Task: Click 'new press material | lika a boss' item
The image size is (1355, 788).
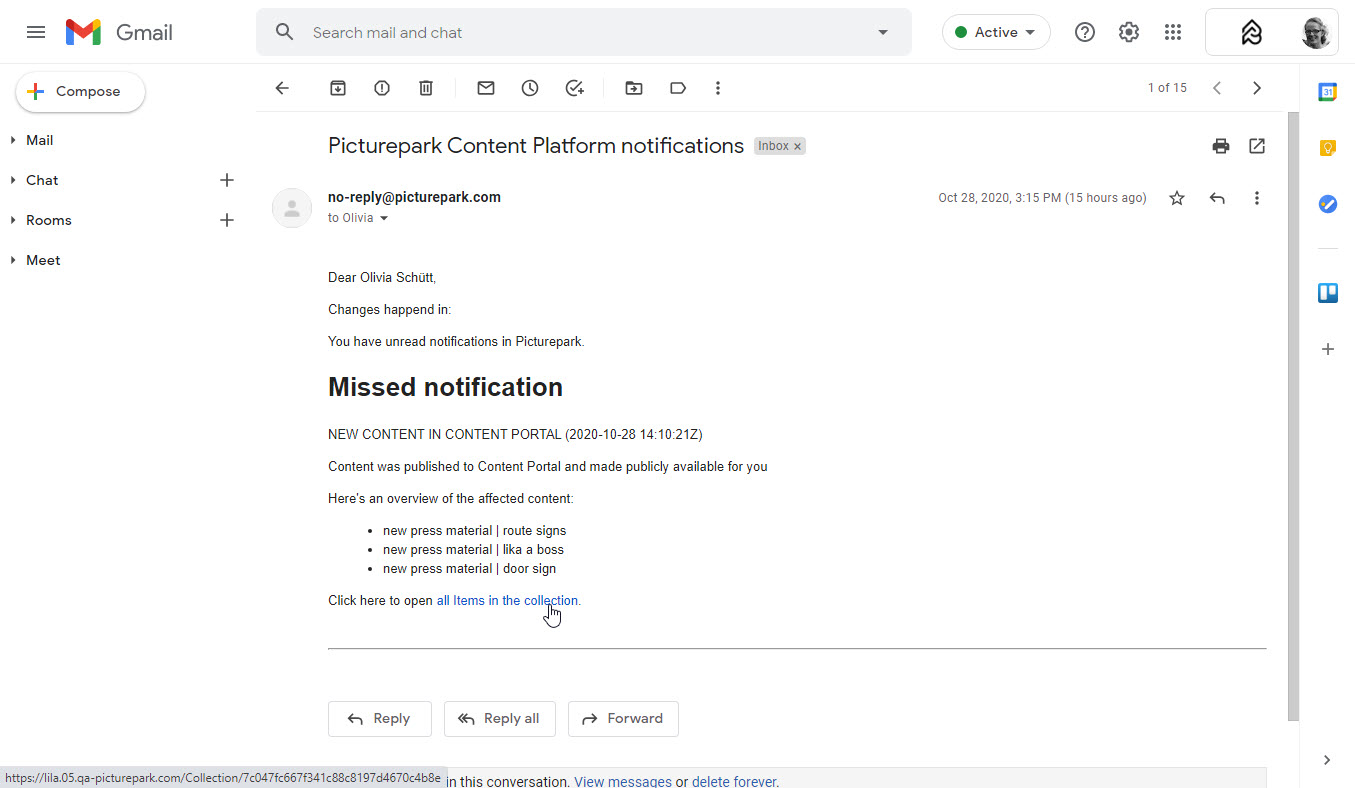Action: click(x=473, y=550)
